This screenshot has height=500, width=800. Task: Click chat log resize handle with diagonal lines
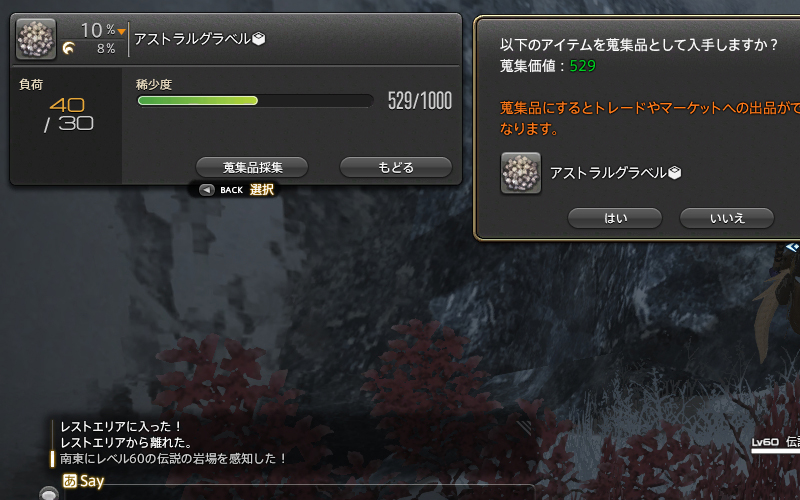[x=524, y=428]
